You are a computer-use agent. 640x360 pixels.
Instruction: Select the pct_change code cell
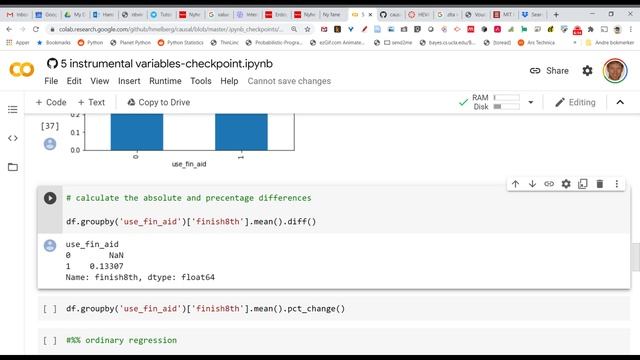click(x=334, y=309)
